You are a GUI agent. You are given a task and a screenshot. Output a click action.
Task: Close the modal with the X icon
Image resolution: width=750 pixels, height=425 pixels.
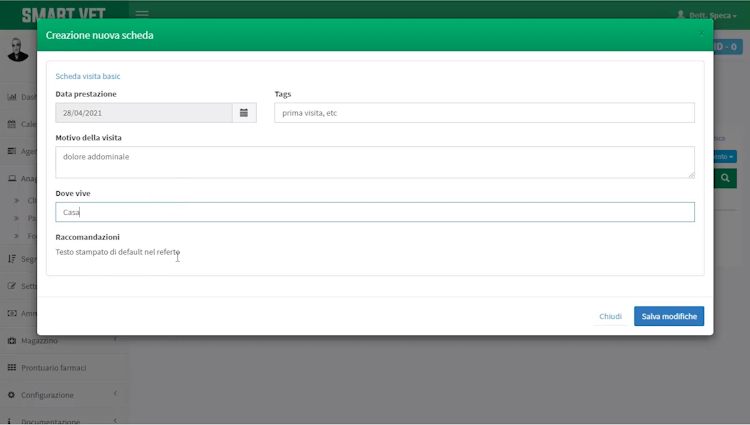click(x=701, y=33)
